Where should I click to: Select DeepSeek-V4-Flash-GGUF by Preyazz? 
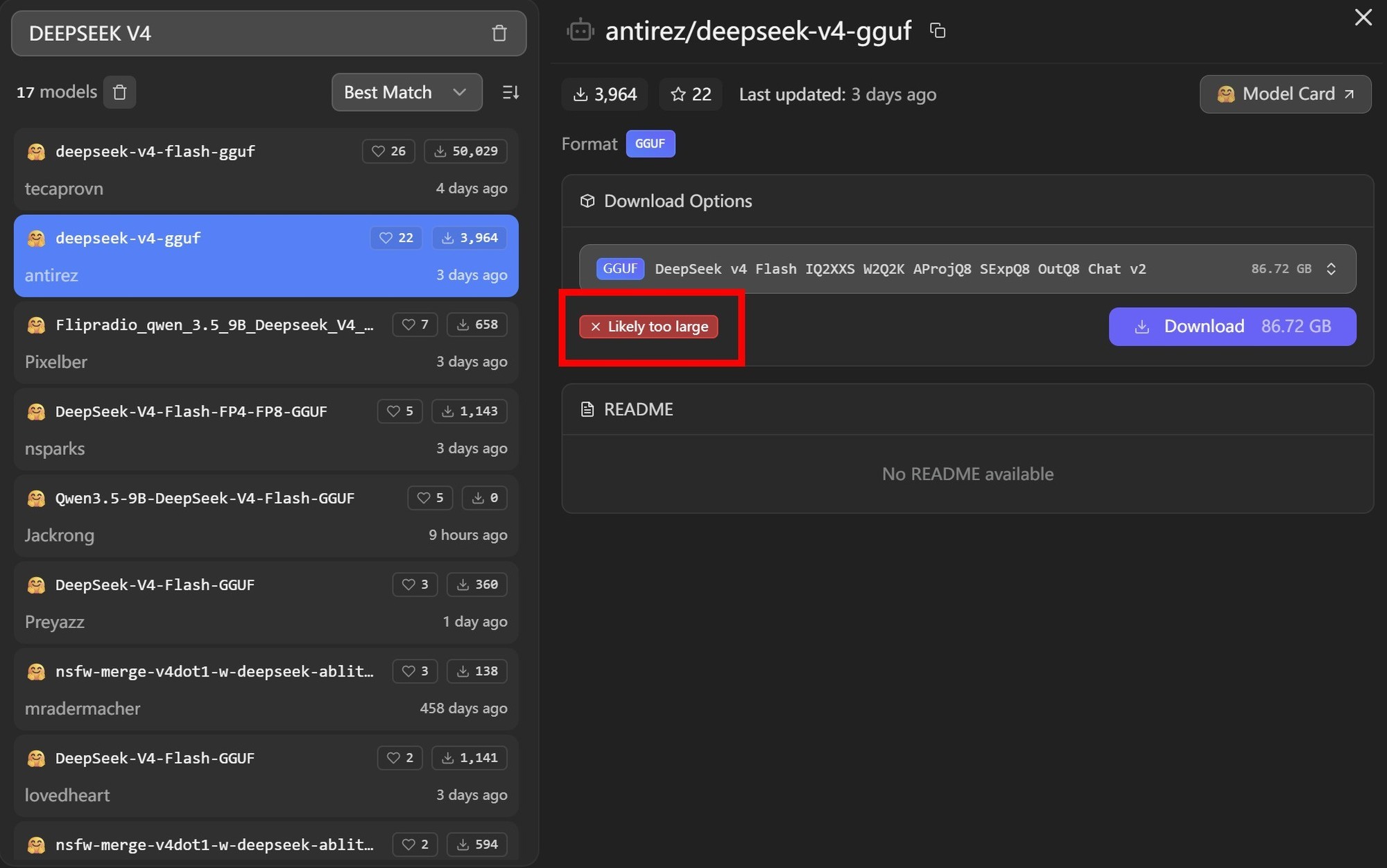[266, 602]
